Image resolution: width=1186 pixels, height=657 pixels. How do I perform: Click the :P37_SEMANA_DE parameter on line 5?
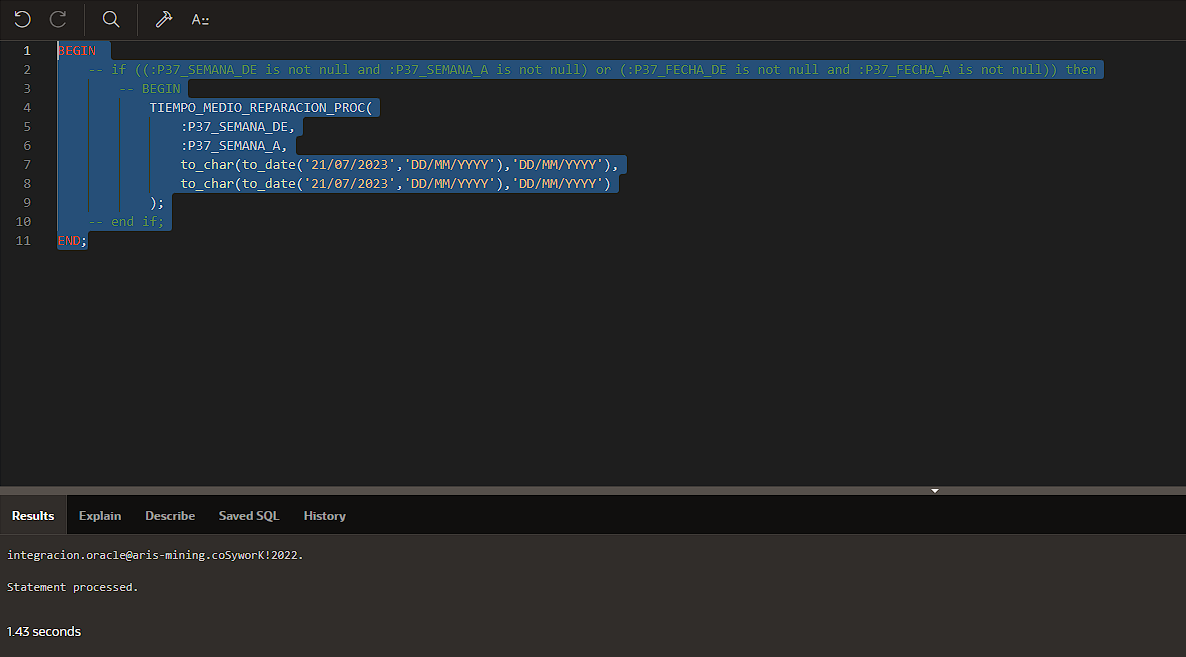(x=238, y=127)
